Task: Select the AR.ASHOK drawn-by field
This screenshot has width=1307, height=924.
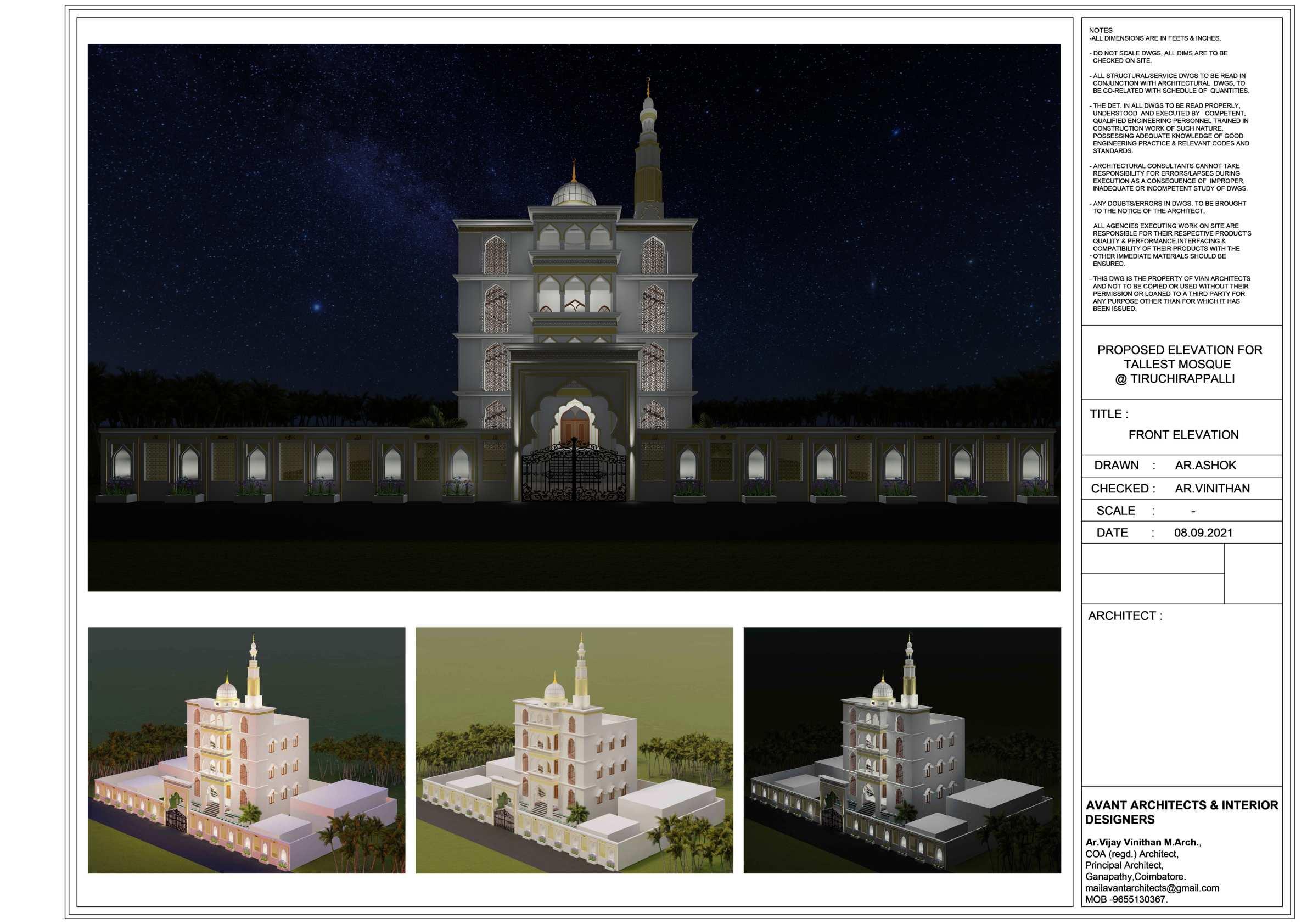Action: pyautogui.click(x=1205, y=466)
